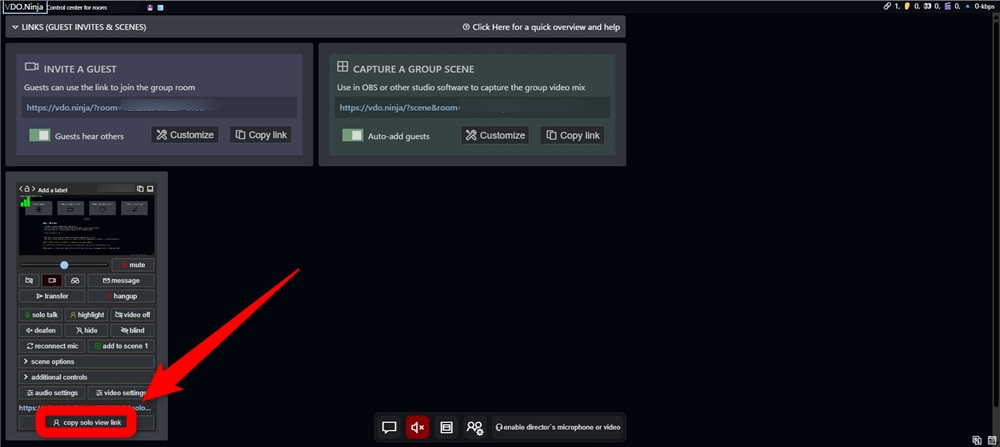Image resolution: width=1000 pixels, height=447 pixels.
Task: Enable director's microphone or video
Action: coord(557,427)
